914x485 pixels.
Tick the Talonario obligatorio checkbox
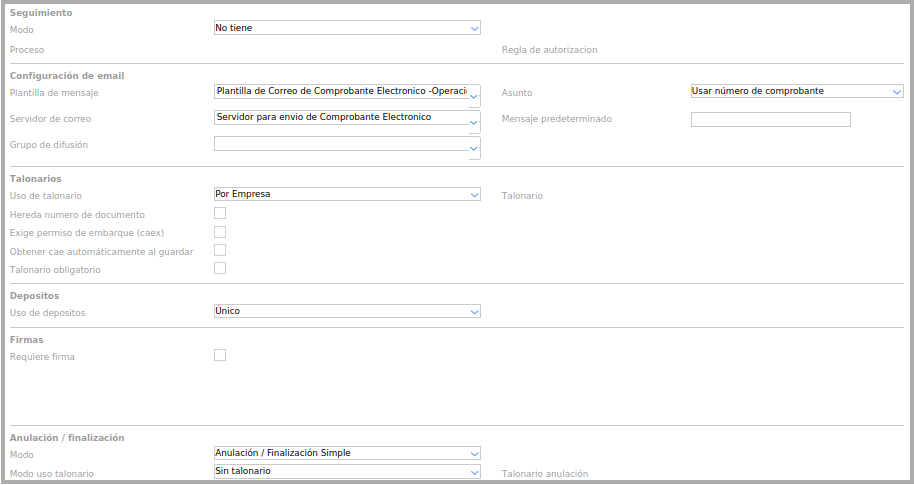click(x=220, y=268)
